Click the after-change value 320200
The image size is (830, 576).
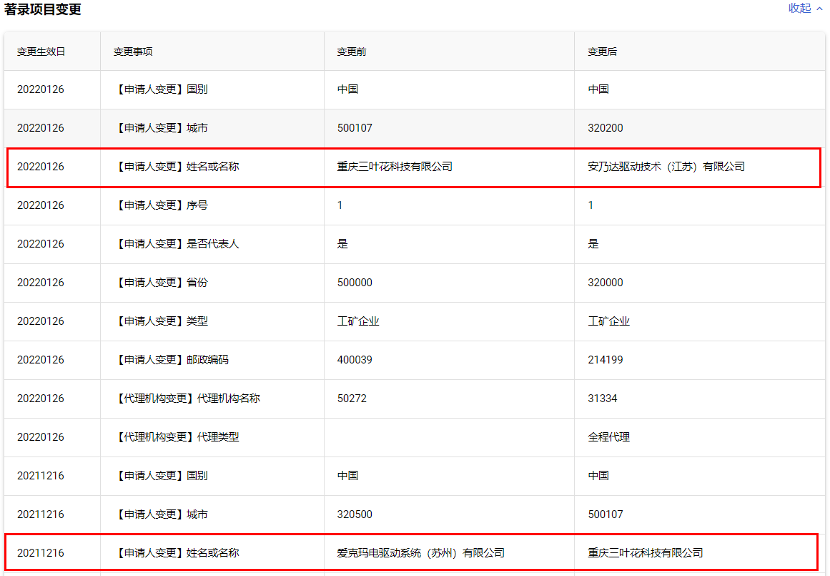pos(605,128)
